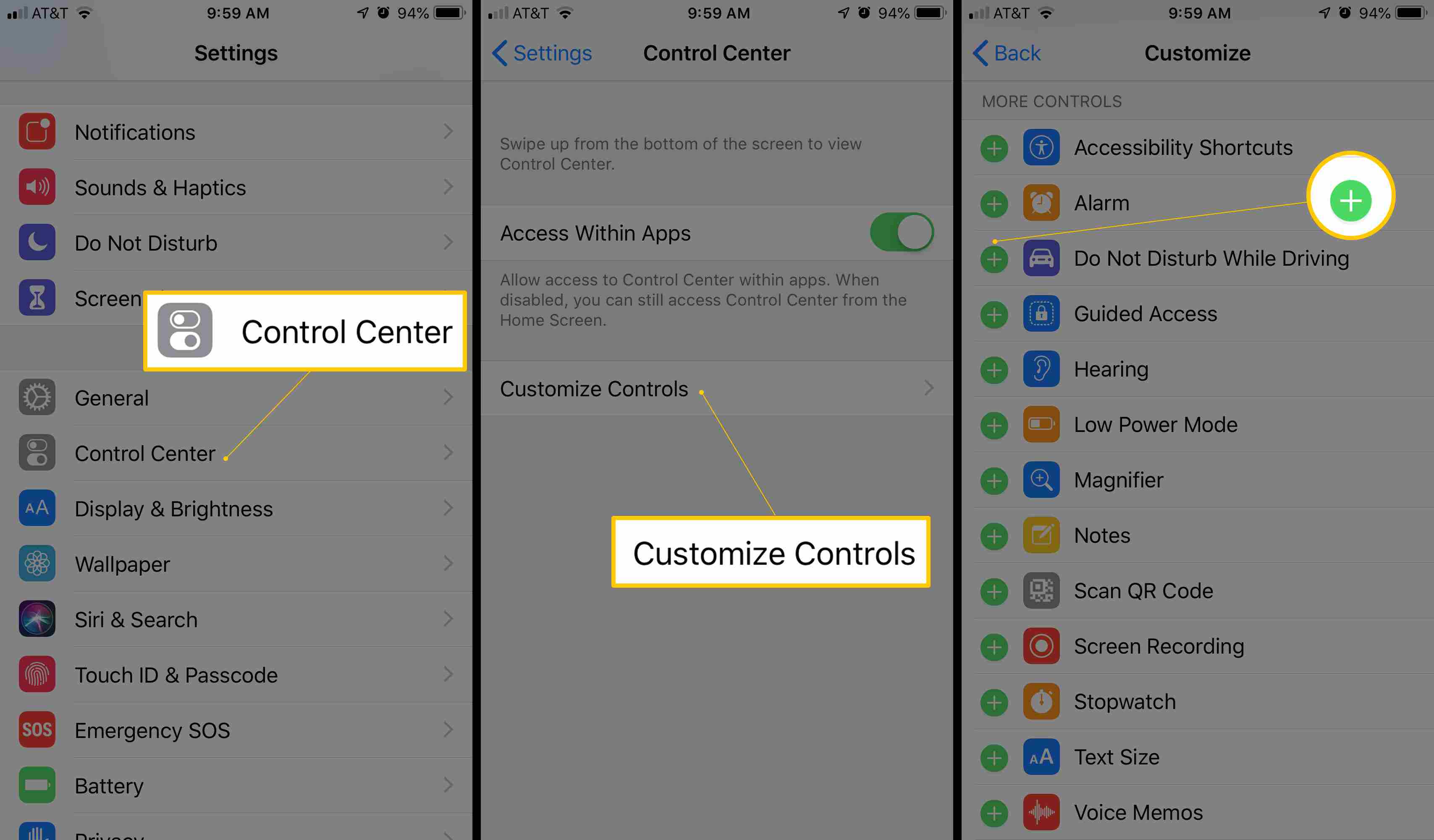
Task: Open Customize Controls settings
Action: point(716,388)
